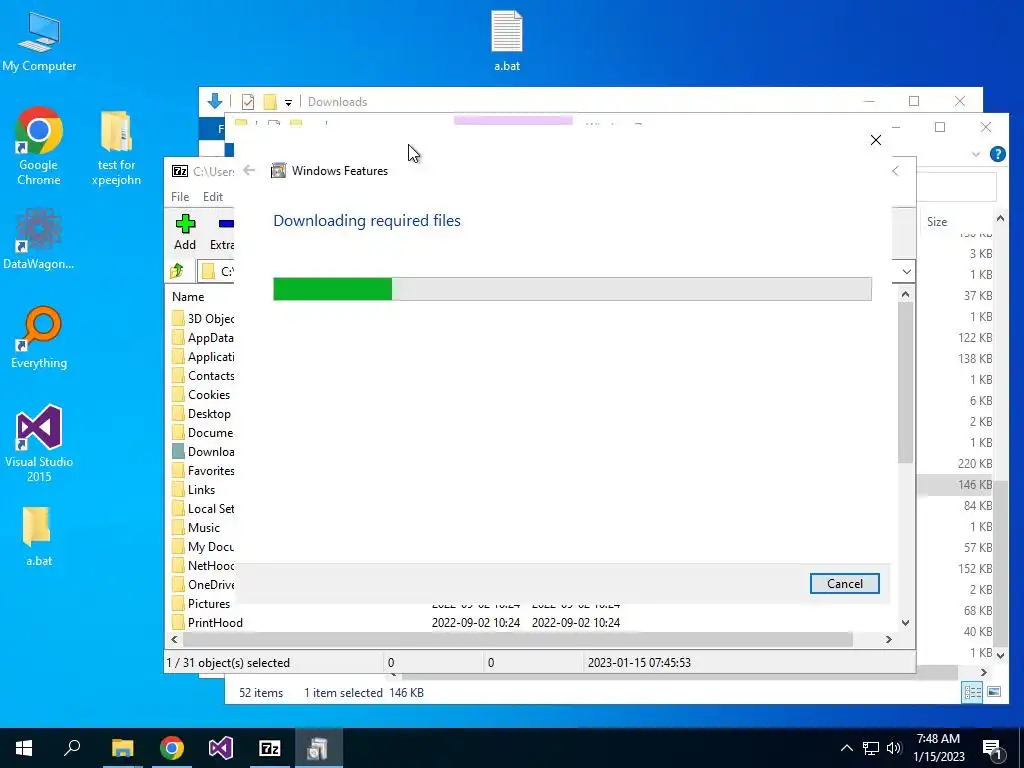Cancel the Windows Features download
This screenshot has width=1024, height=768.
[x=844, y=583]
